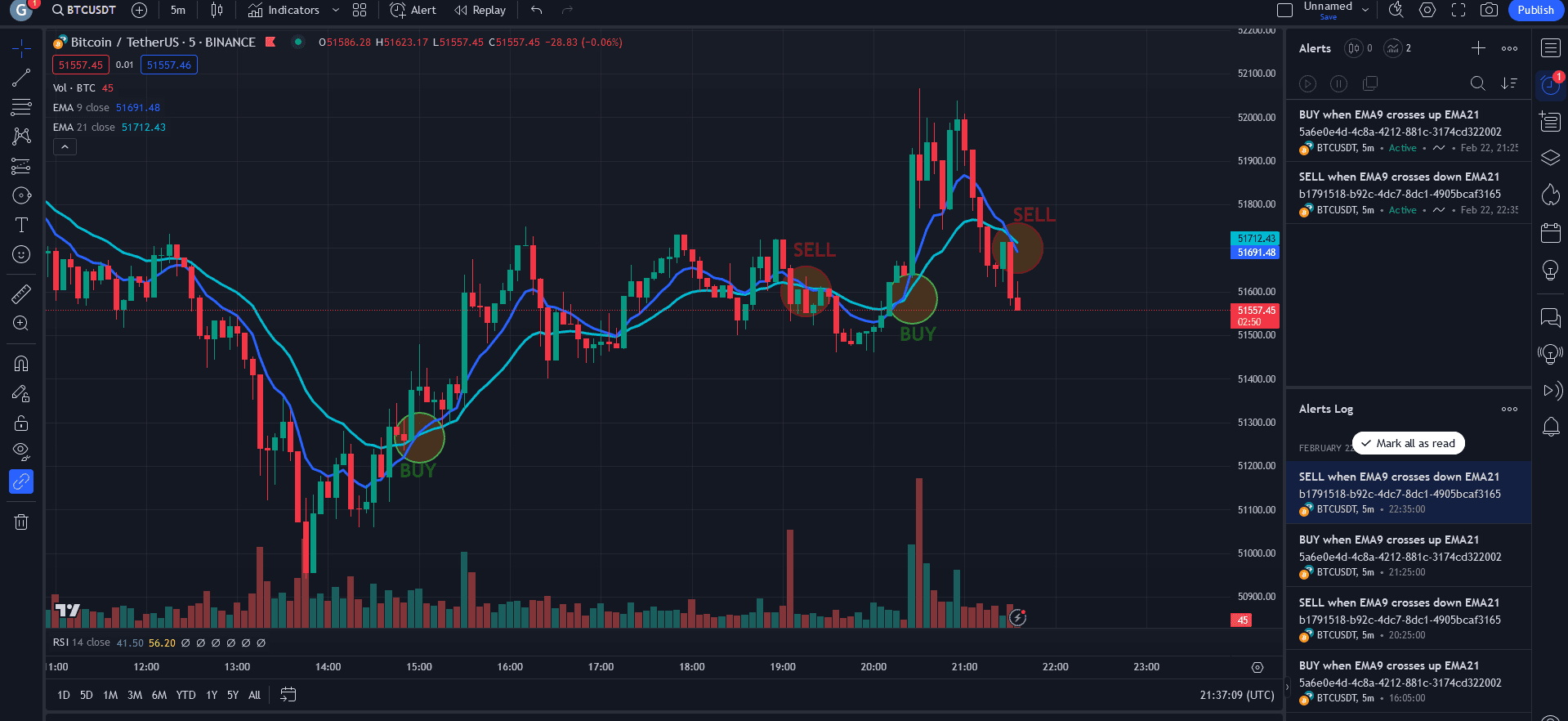Mark all as read in Alerts Log
This screenshot has width=1568, height=721.
tap(1409, 443)
